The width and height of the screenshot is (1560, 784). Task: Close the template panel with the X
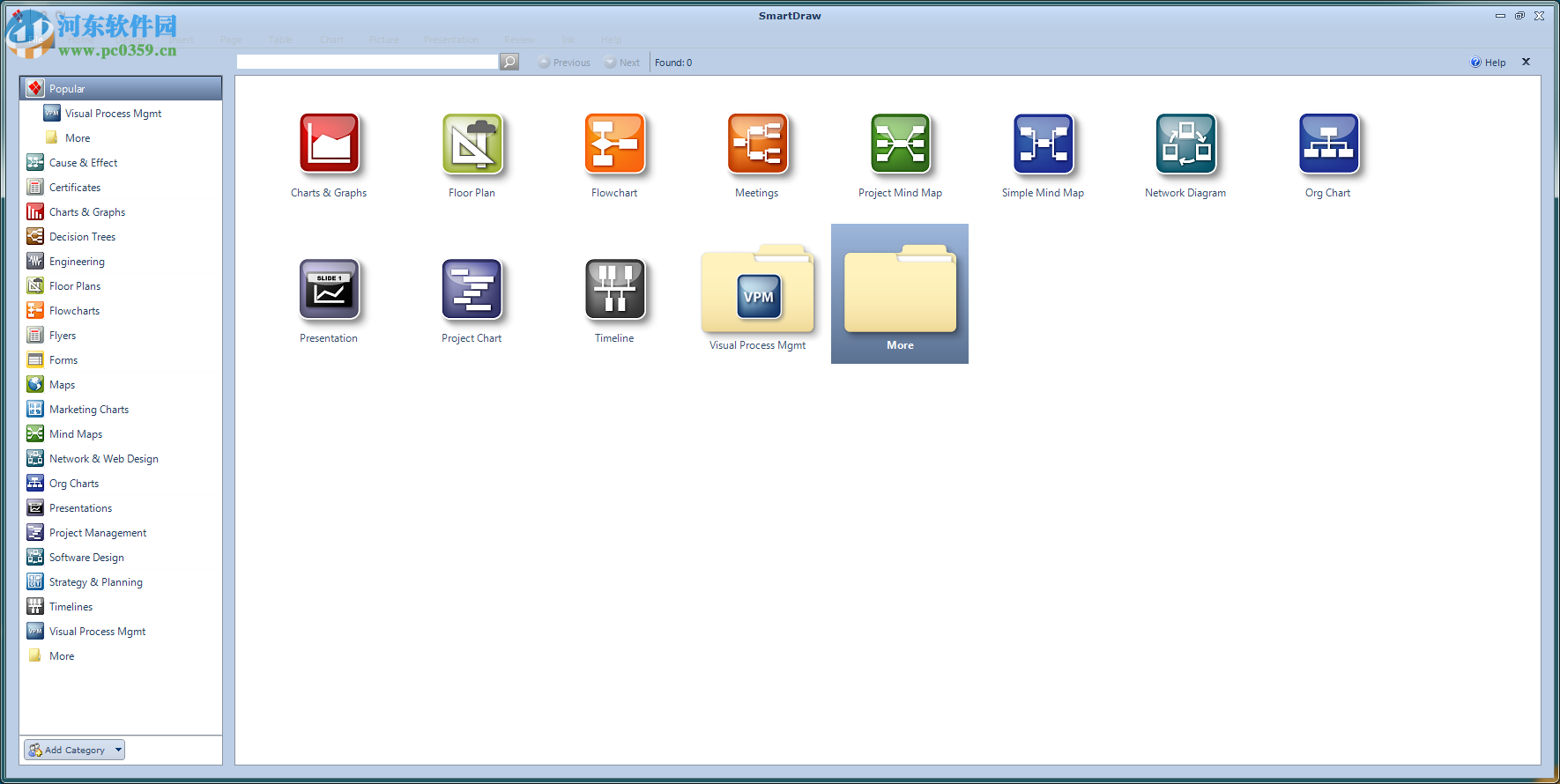click(1526, 62)
